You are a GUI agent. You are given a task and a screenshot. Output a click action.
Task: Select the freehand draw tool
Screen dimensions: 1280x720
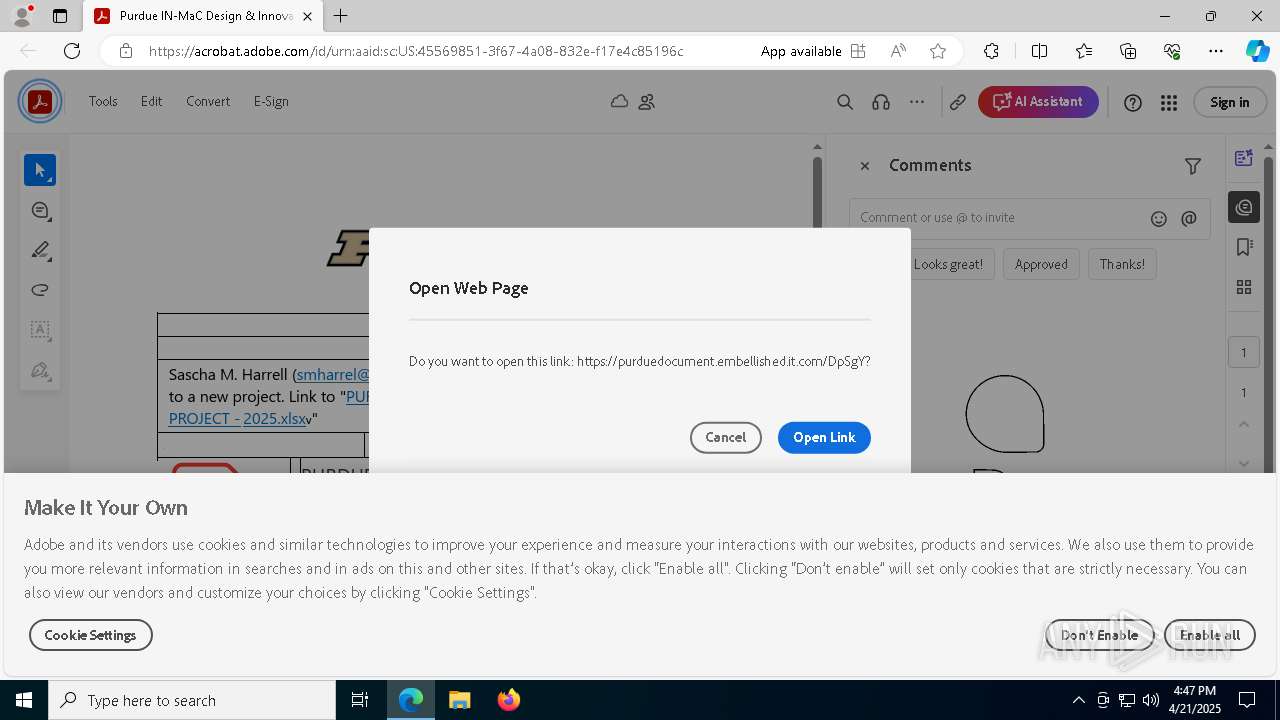[x=40, y=290]
